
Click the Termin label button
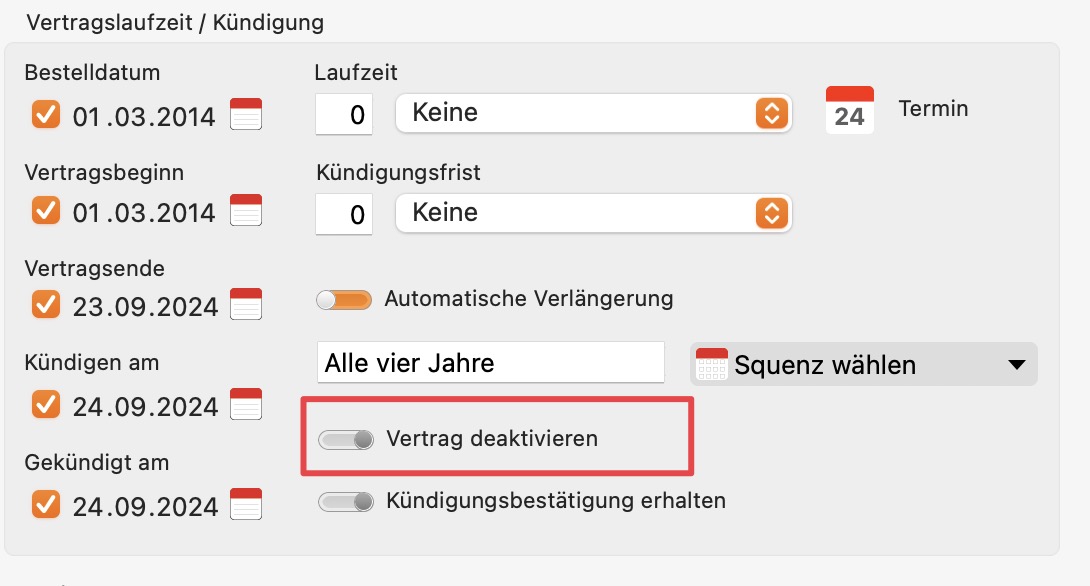coord(933,108)
